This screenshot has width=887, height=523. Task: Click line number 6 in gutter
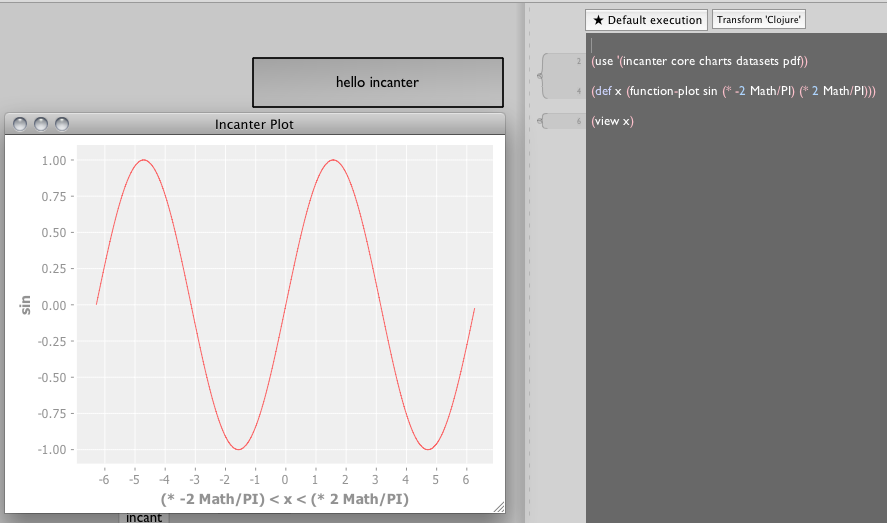tap(578, 121)
